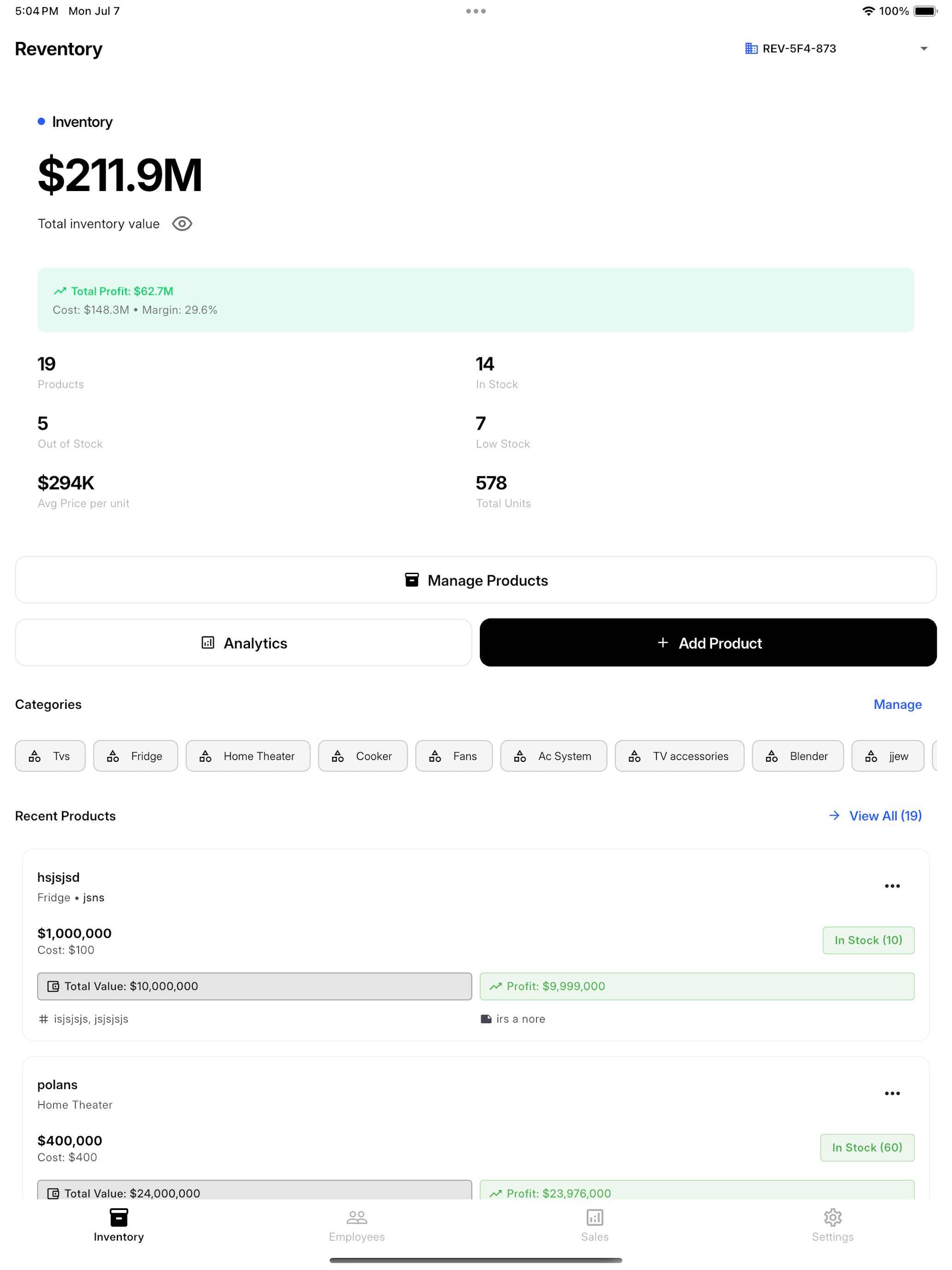Select the TV accessories category chip
The image size is (952, 1270).
coord(679,756)
